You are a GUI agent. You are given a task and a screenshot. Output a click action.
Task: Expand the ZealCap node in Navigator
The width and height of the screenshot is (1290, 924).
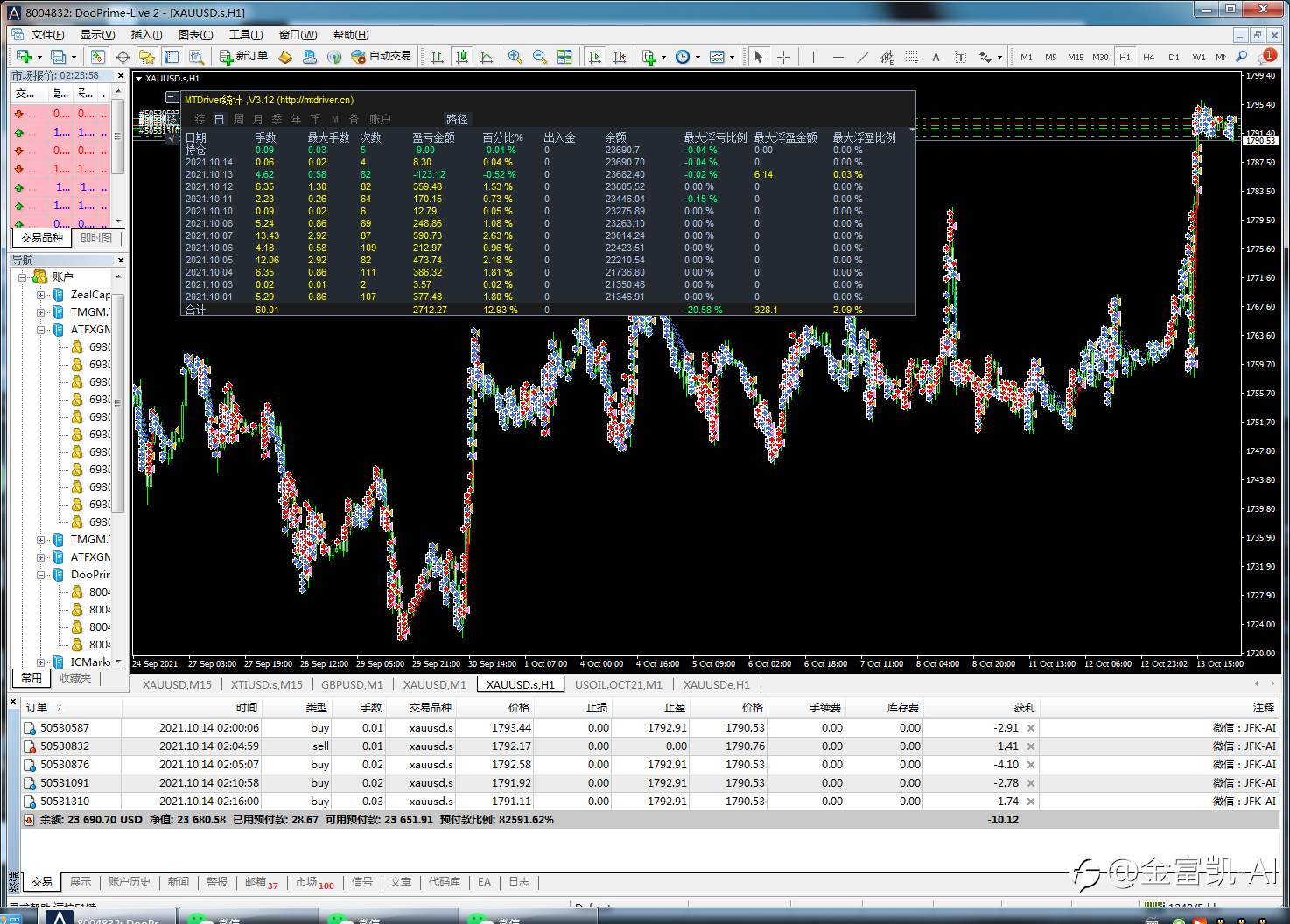tap(41, 295)
